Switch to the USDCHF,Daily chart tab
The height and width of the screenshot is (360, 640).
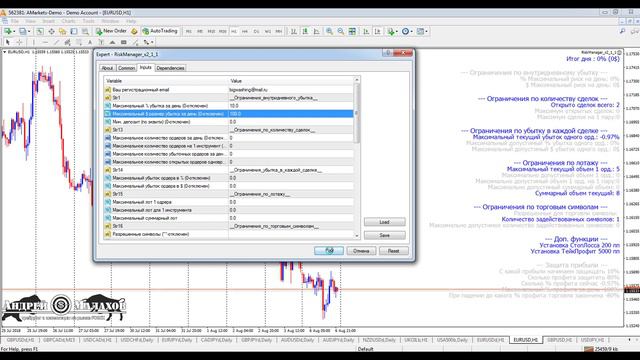click(137, 340)
